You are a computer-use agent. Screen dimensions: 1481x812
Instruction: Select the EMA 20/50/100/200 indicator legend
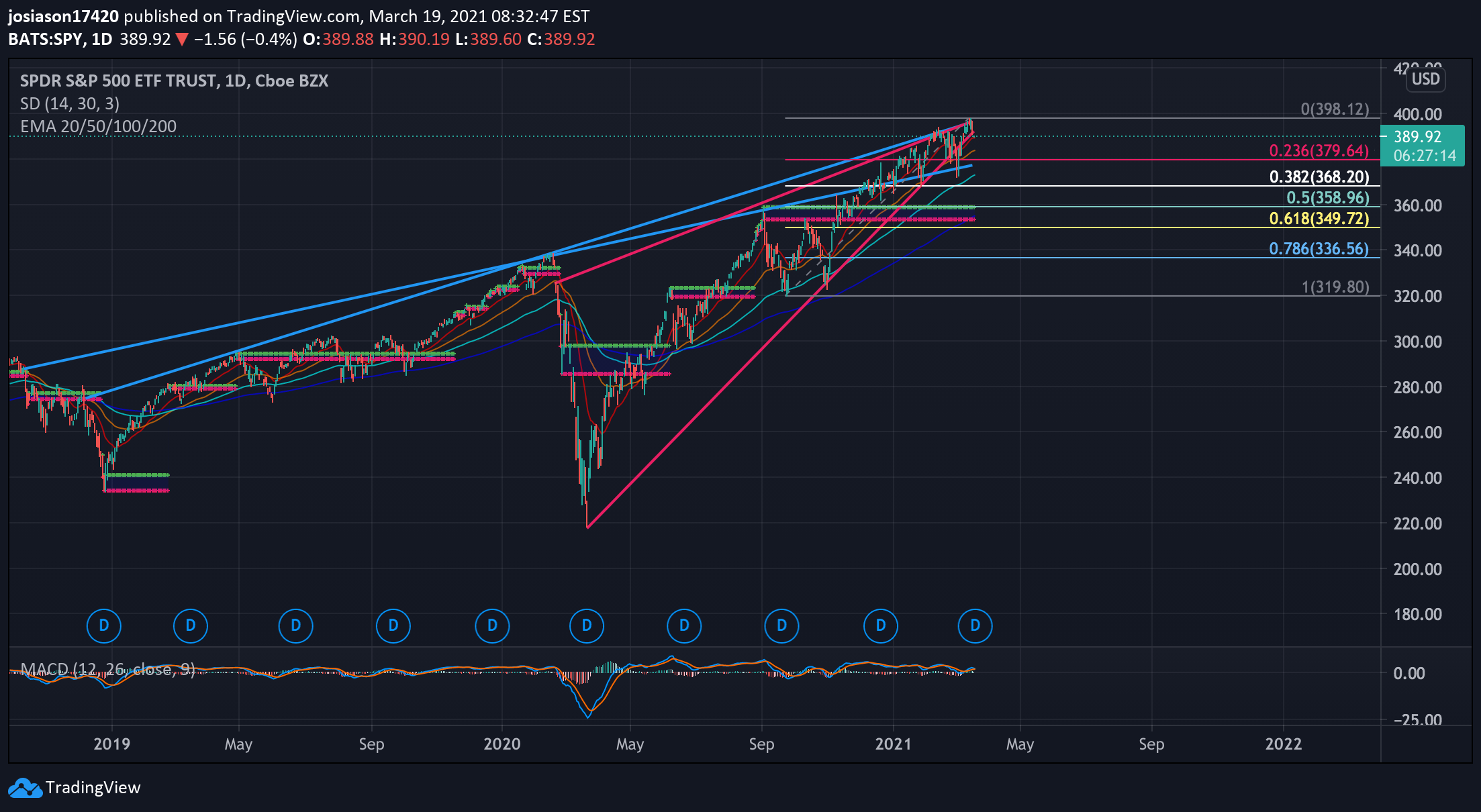99,127
